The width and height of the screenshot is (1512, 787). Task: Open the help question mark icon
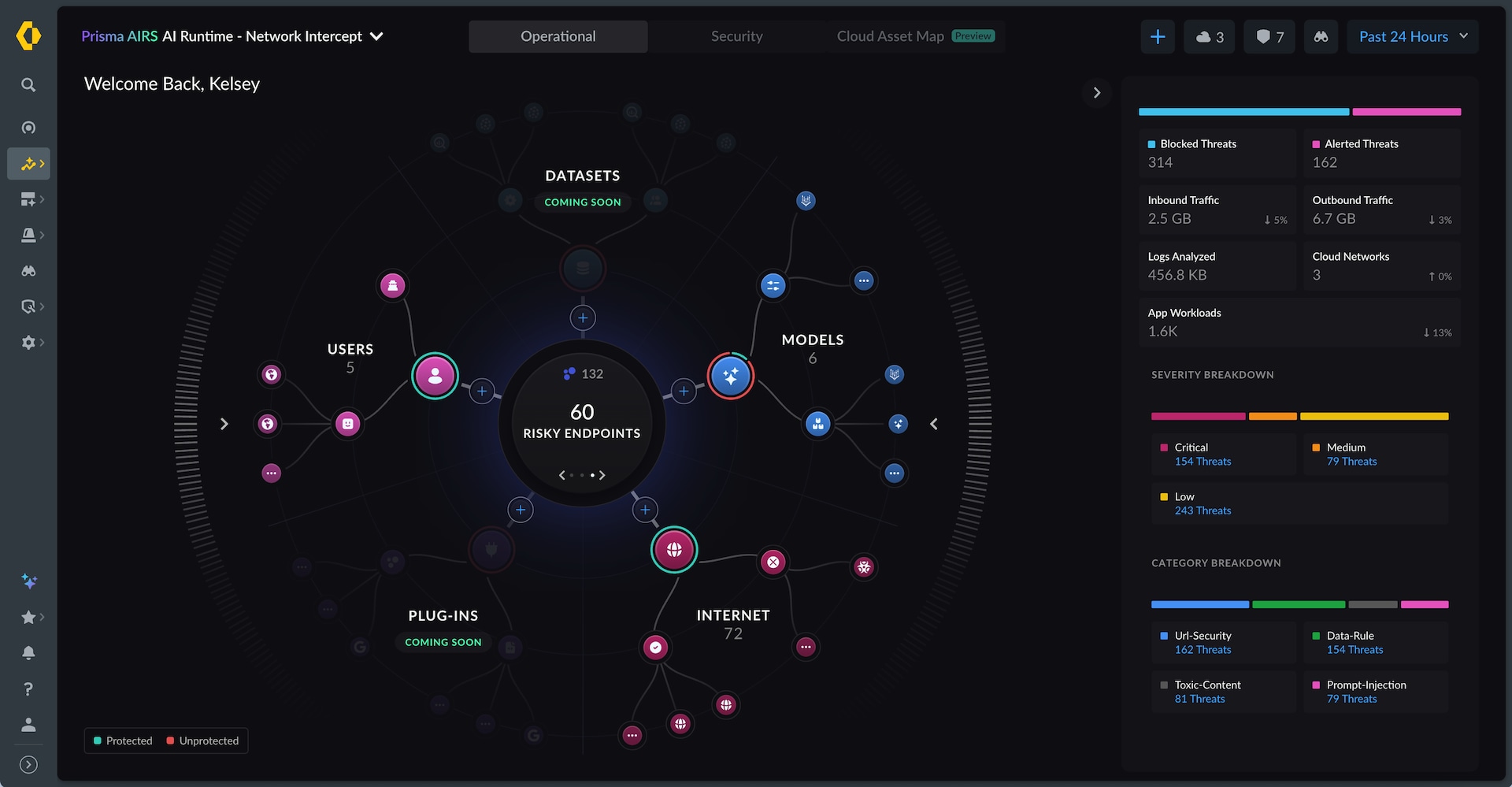coord(28,689)
